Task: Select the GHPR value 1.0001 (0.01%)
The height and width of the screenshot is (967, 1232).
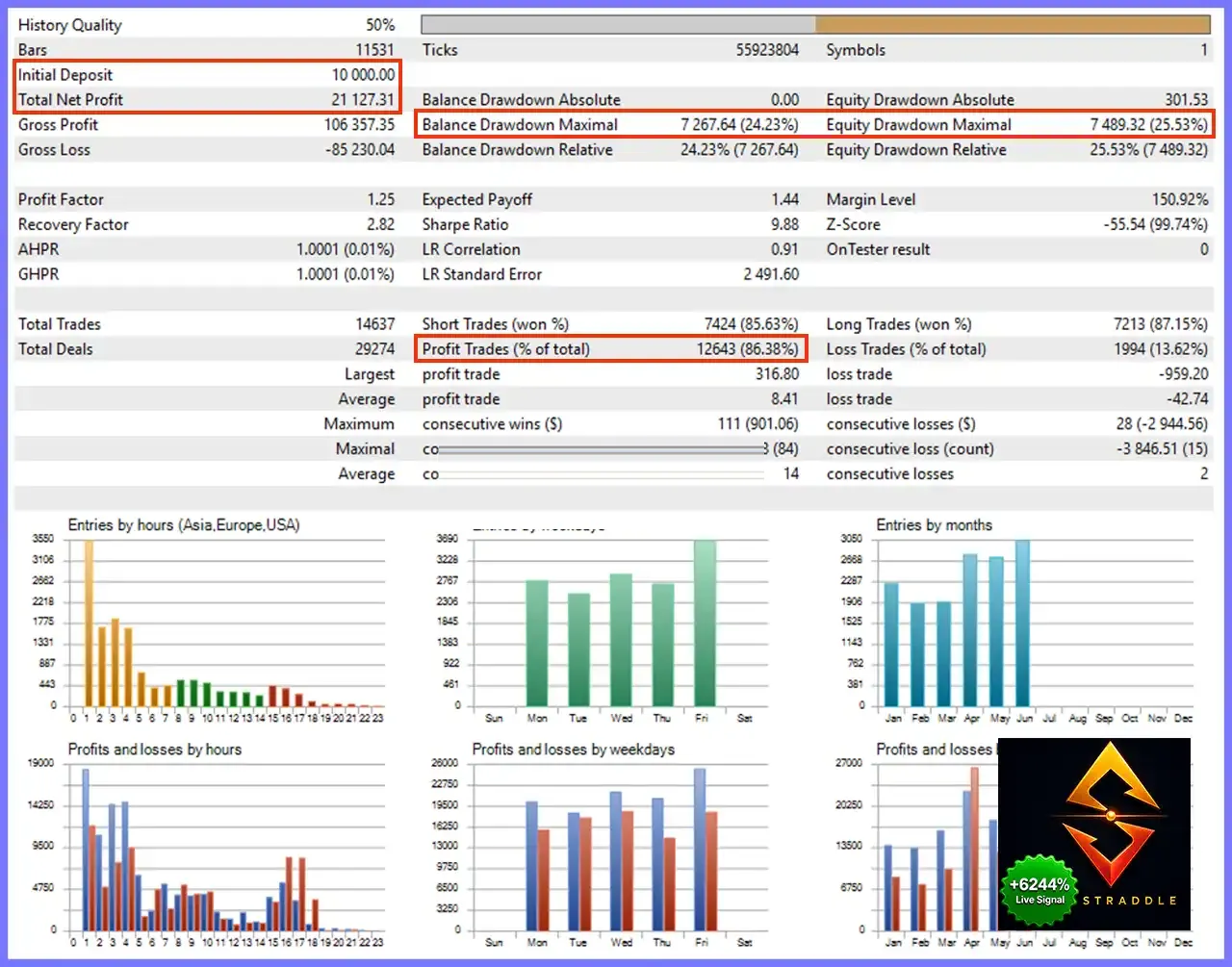Action: pyautogui.click(x=346, y=275)
